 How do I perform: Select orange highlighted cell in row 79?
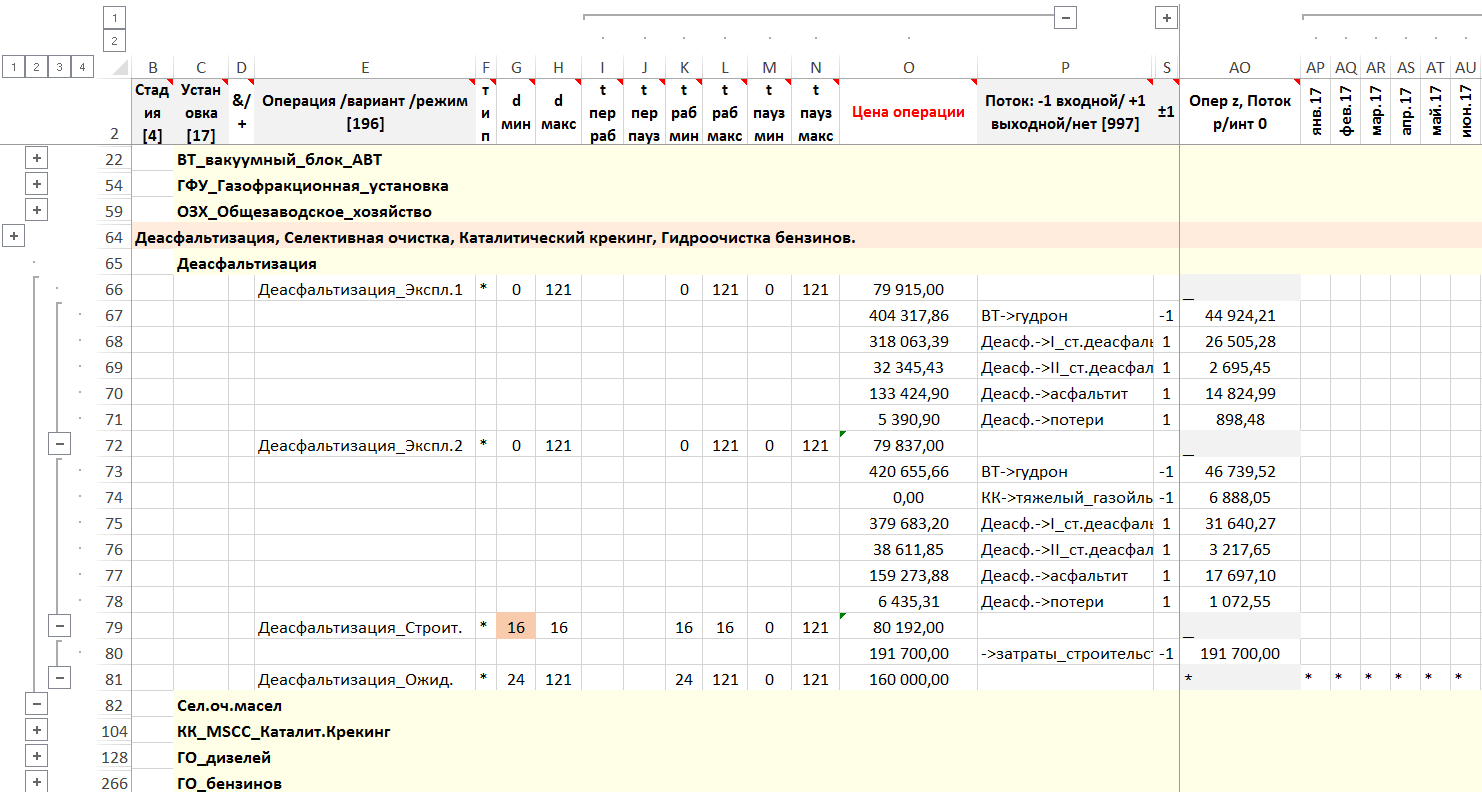click(x=516, y=627)
